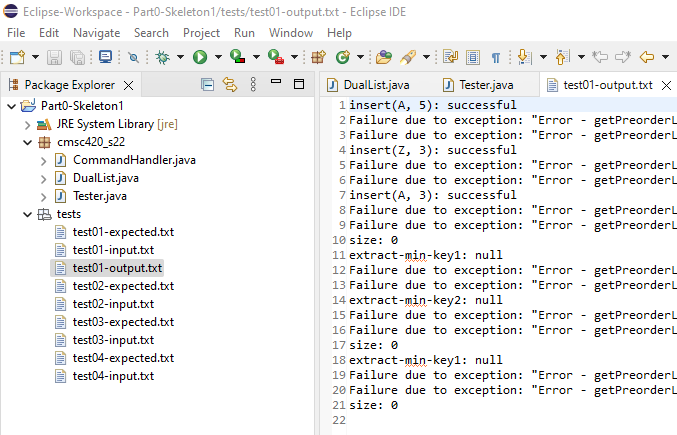Screen dimensions: 677x435
Task: Switch to the Tester.java editor tab
Action: pos(478,85)
